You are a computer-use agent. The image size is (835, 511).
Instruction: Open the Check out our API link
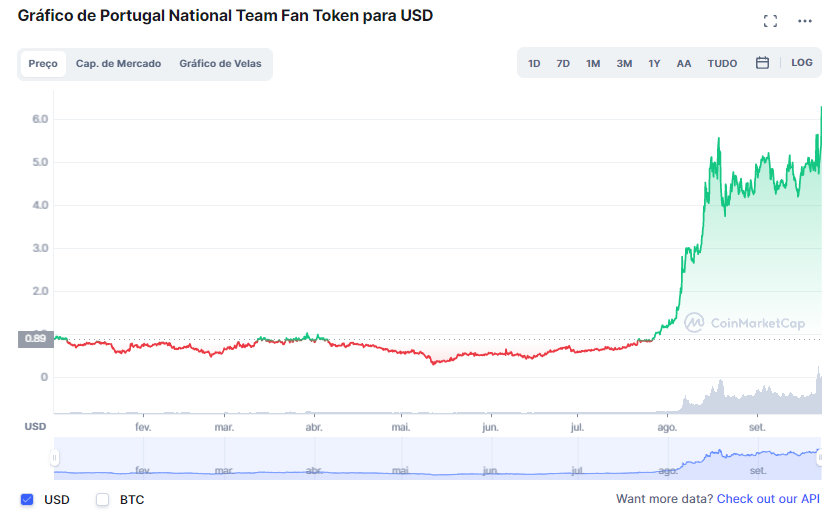click(768, 499)
